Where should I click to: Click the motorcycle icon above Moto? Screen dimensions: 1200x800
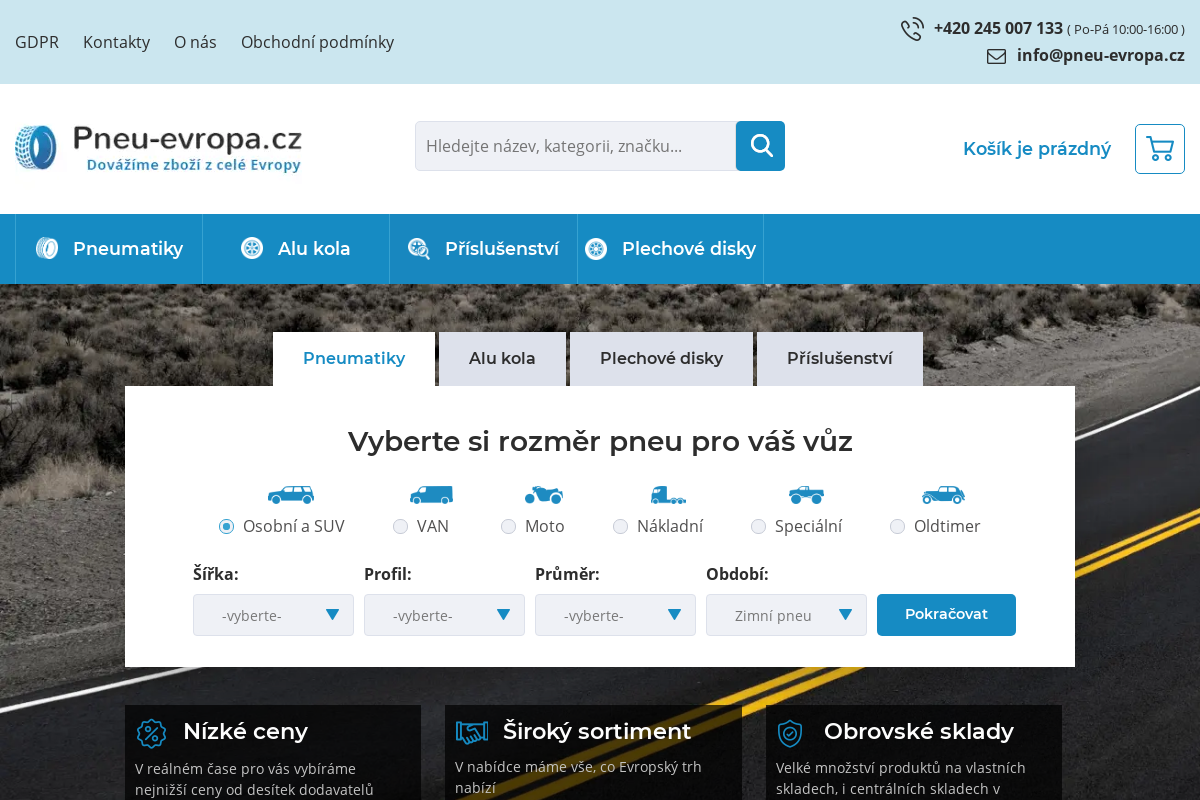click(542, 494)
